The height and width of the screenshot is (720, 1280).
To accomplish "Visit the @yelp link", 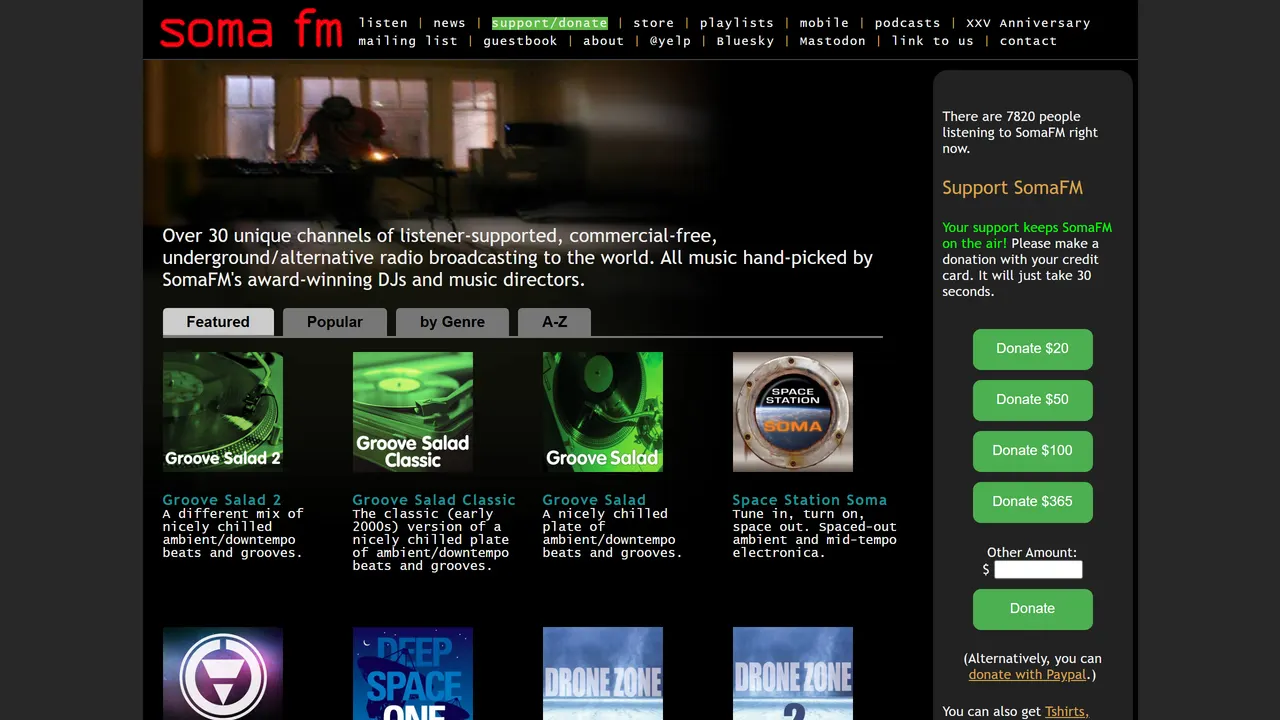I will pos(670,41).
